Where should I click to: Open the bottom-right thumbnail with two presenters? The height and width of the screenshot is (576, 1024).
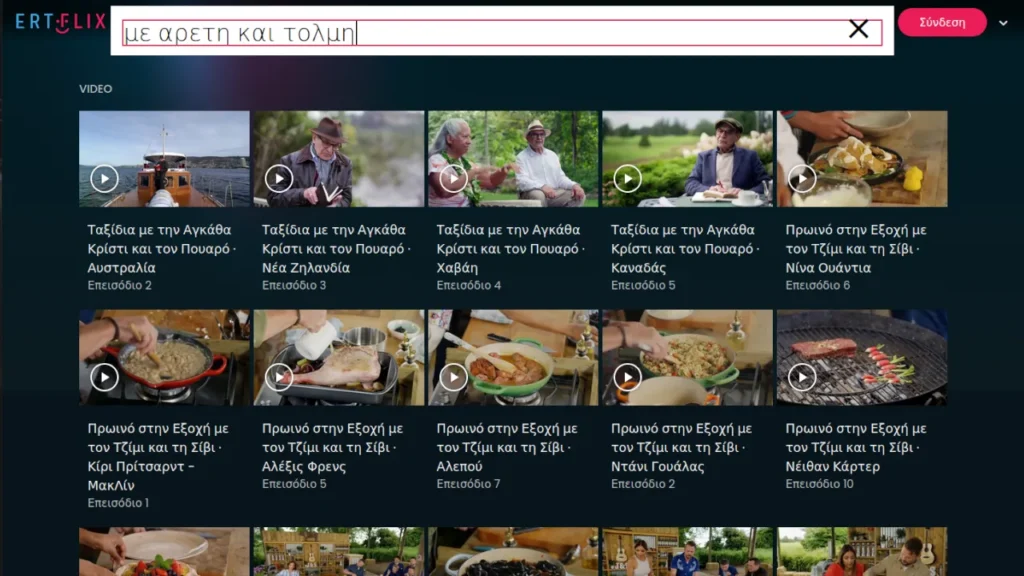[862, 552]
